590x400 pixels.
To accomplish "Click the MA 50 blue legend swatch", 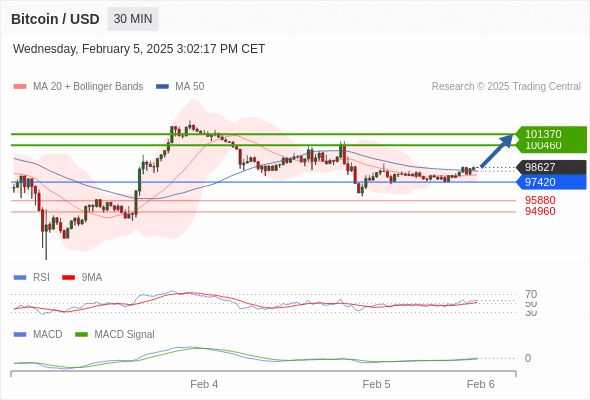I will [162, 87].
